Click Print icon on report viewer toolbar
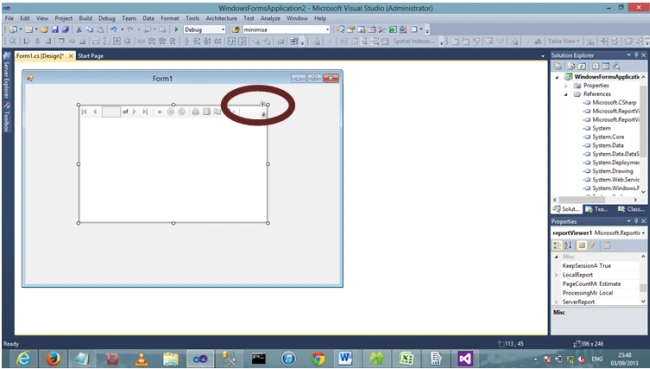Screen dimensions: 650x369 pos(195,112)
